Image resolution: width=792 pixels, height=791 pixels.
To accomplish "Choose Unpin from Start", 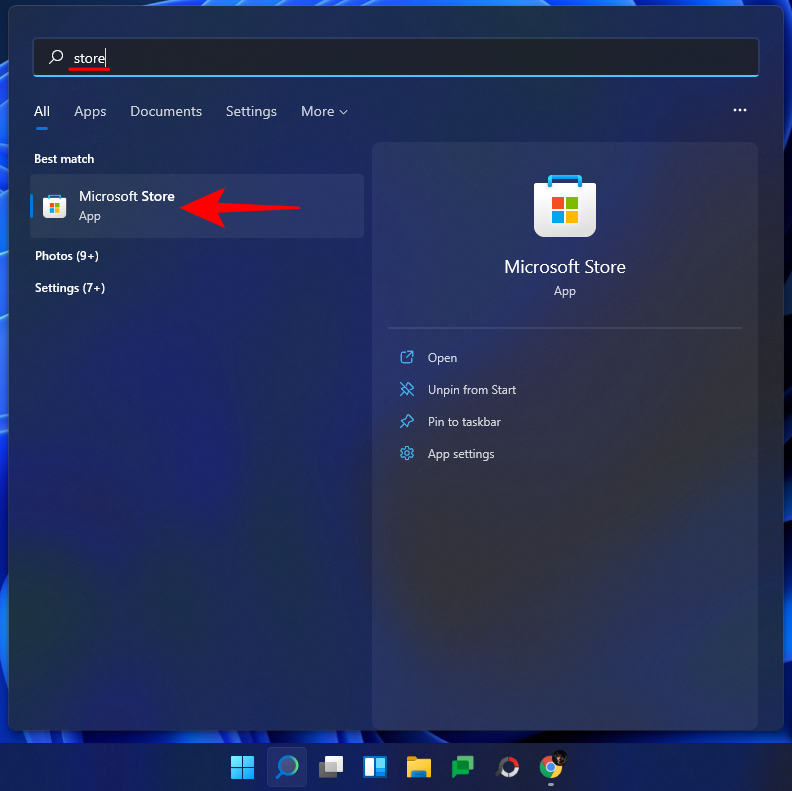I will (471, 390).
